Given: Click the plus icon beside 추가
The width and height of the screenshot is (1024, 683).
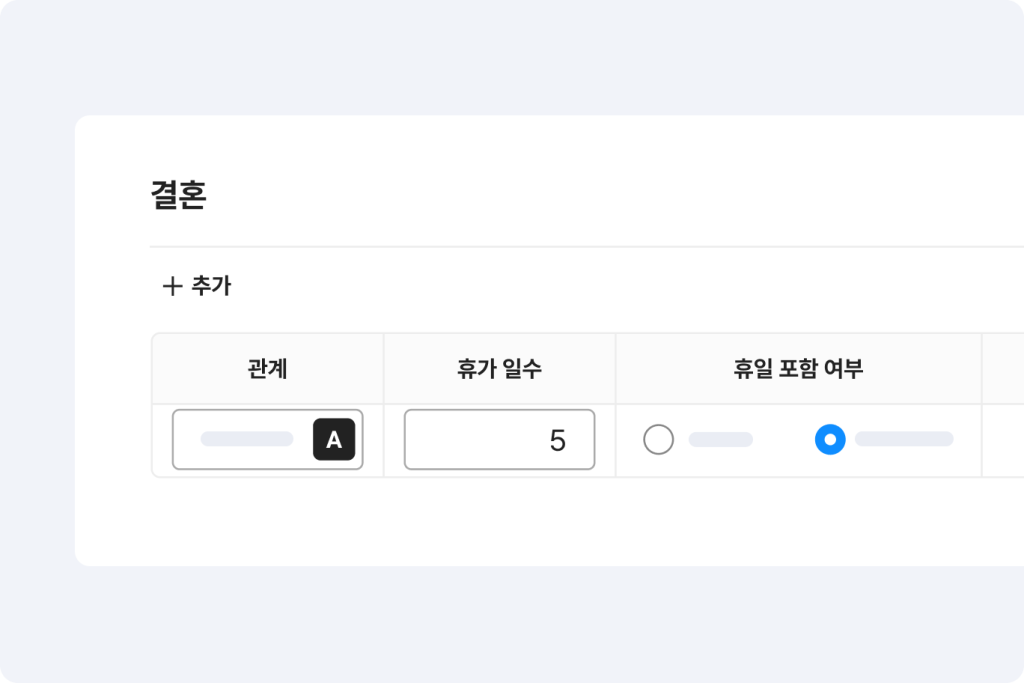Looking at the screenshot, I should point(172,287).
